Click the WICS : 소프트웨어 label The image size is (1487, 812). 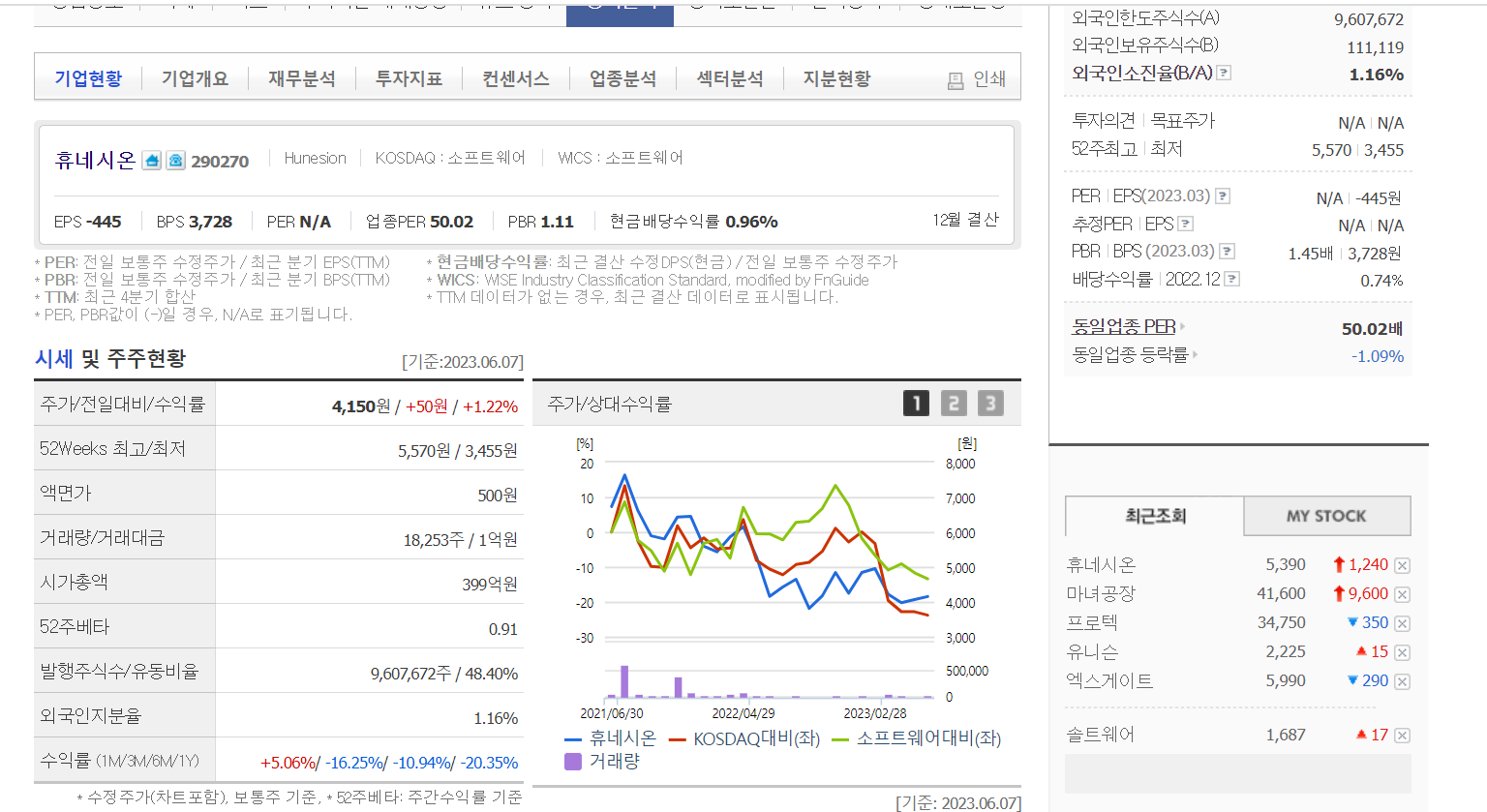click(x=621, y=158)
